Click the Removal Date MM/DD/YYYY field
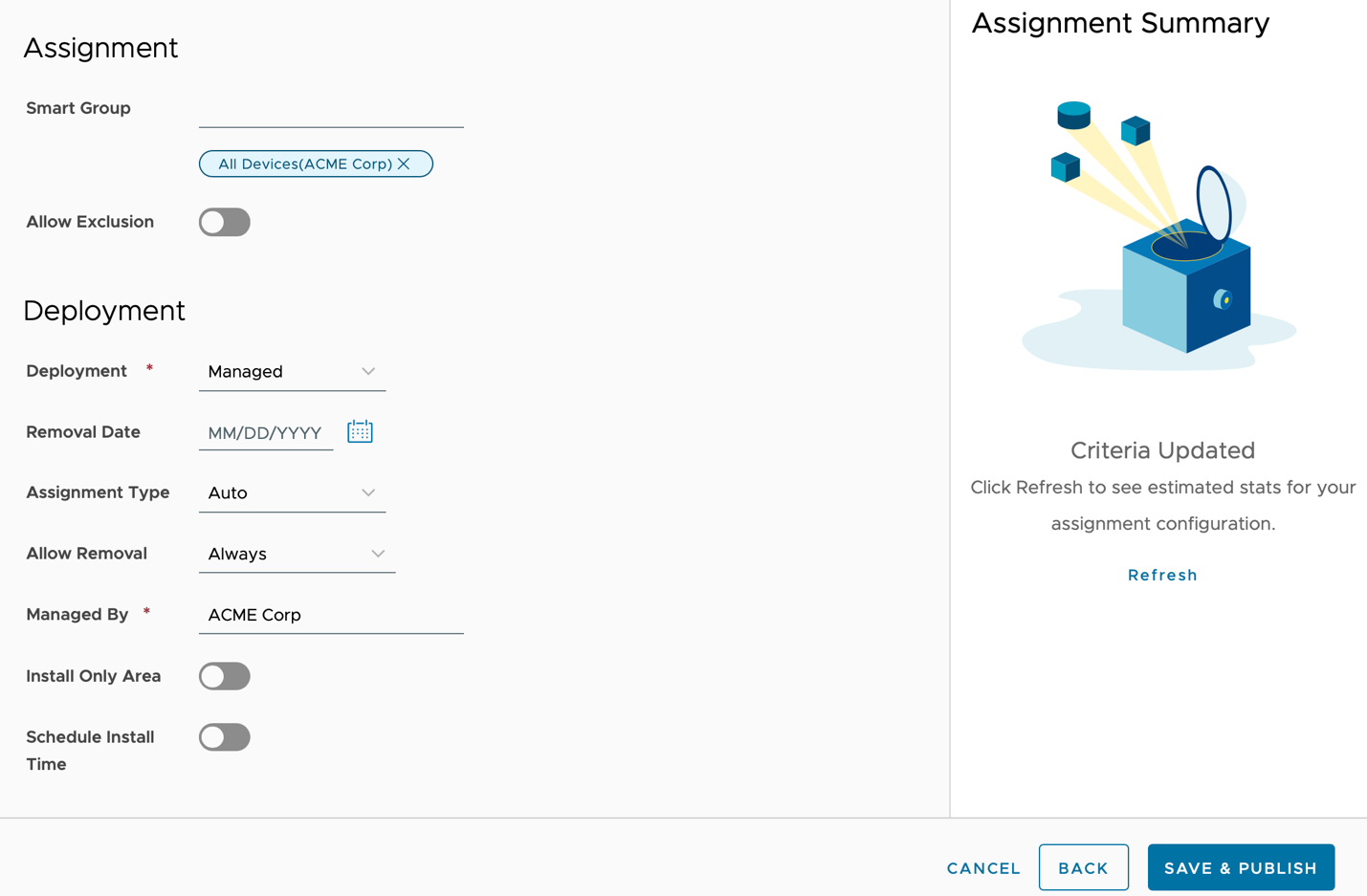1367x896 pixels. tap(265, 433)
